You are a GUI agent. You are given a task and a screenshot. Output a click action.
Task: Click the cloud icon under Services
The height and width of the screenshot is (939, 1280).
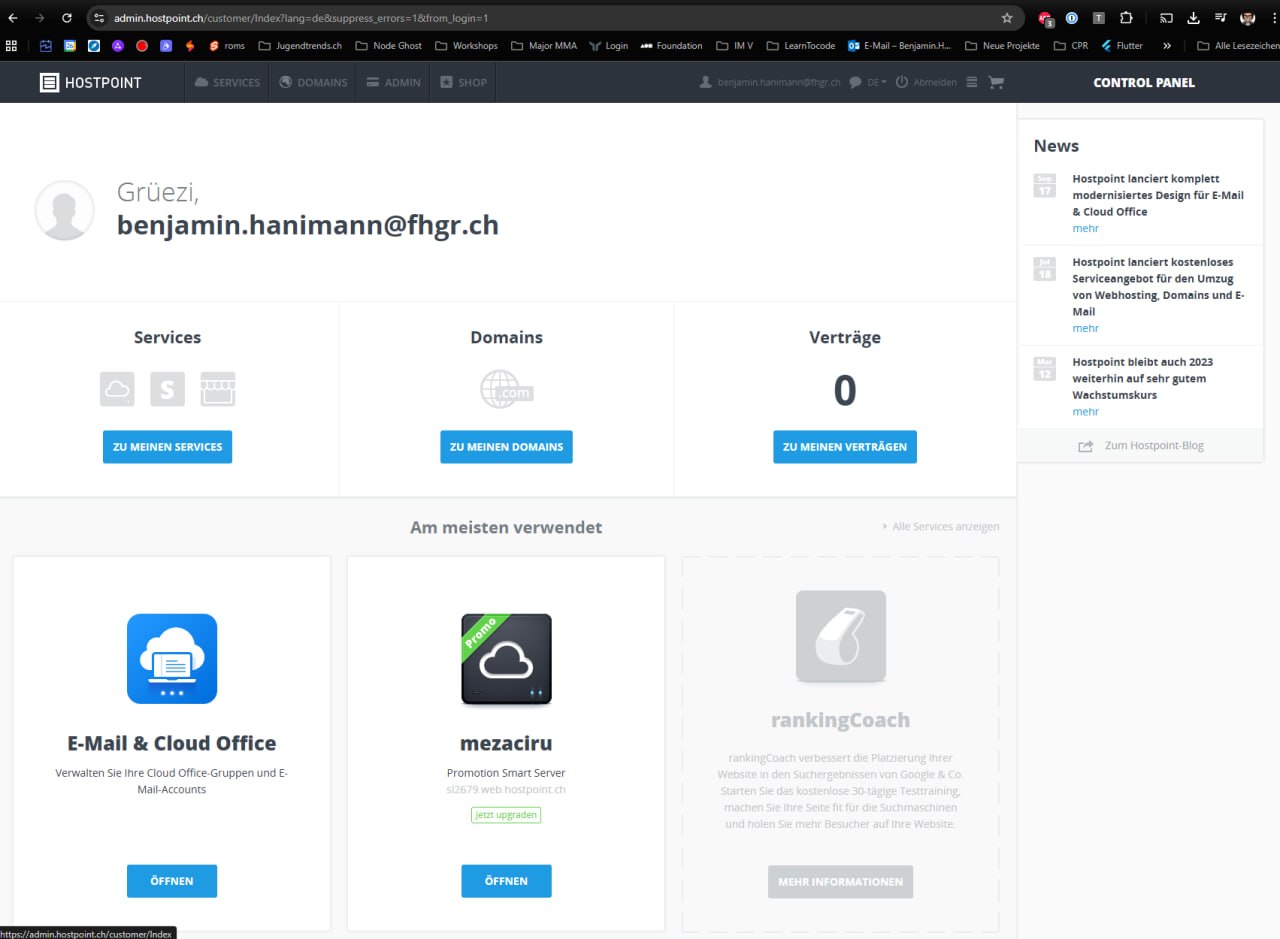(x=117, y=389)
